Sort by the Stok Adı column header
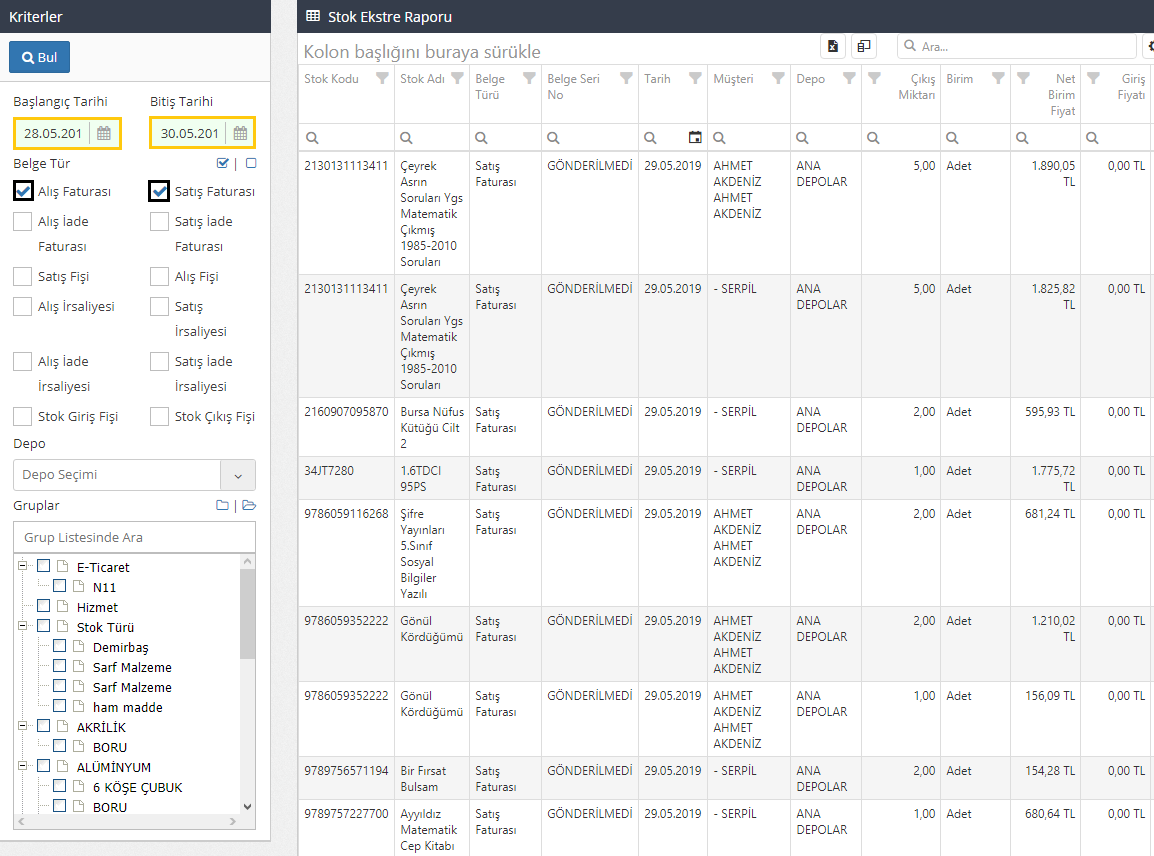Screen dimensions: 1154x856 422,79
